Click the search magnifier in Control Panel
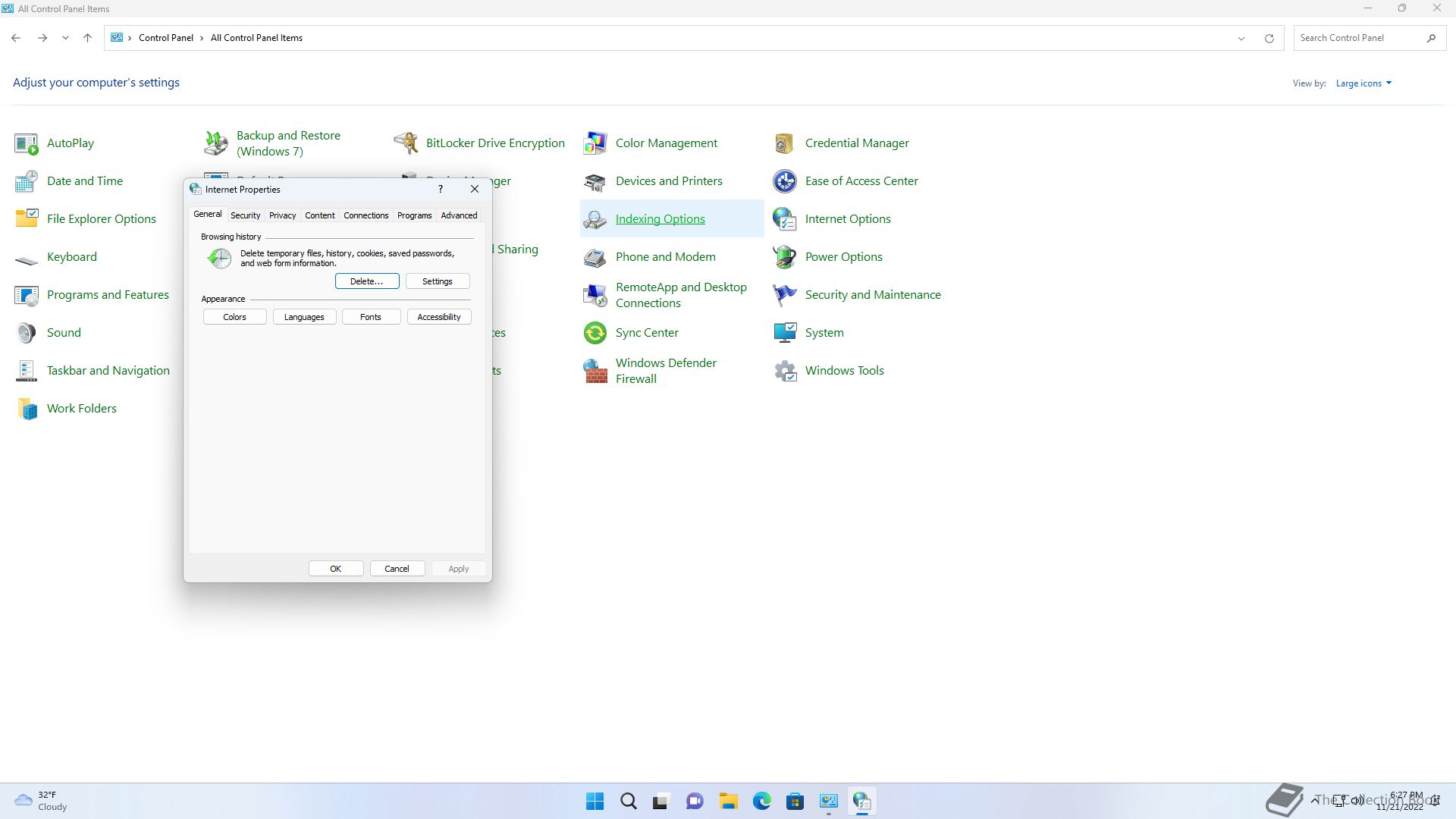This screenshot has width=1456, height=819. pos(1431,38)
